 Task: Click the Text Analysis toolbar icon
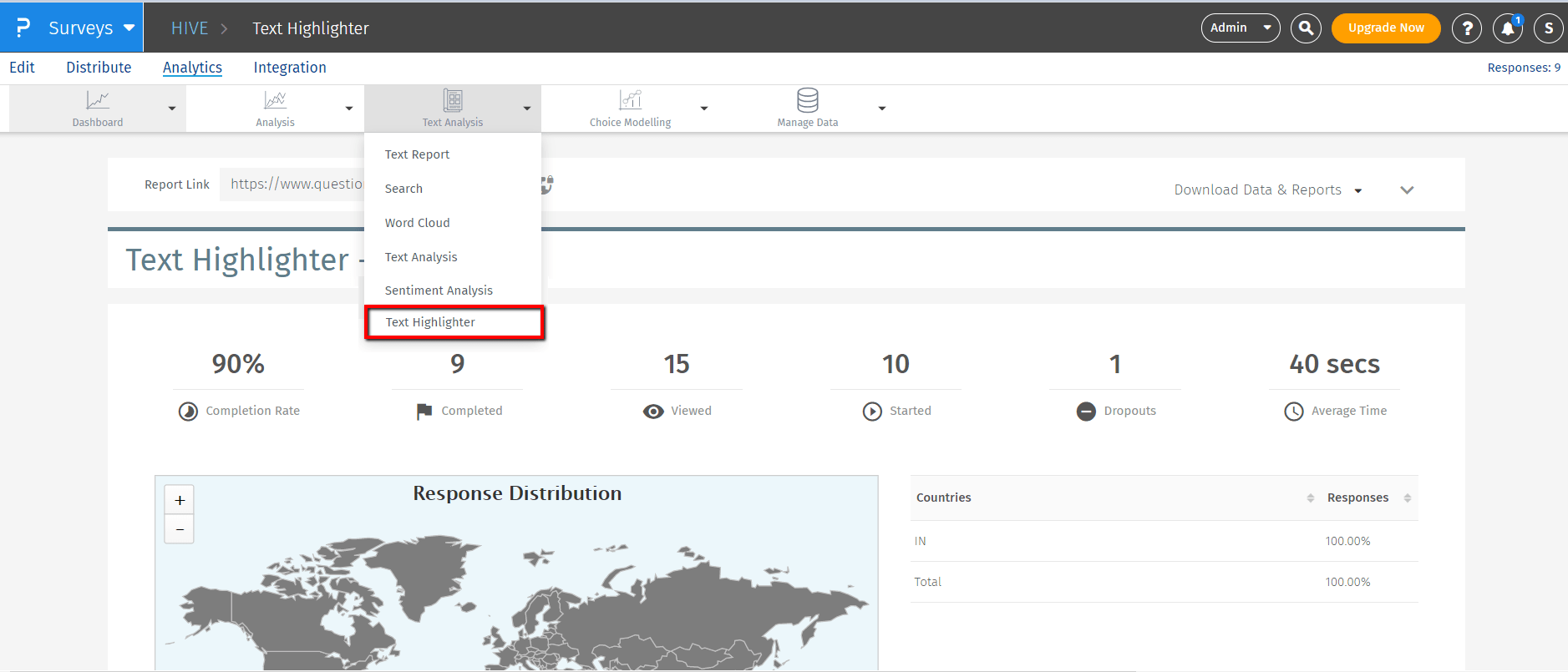(x=453, y=101)
